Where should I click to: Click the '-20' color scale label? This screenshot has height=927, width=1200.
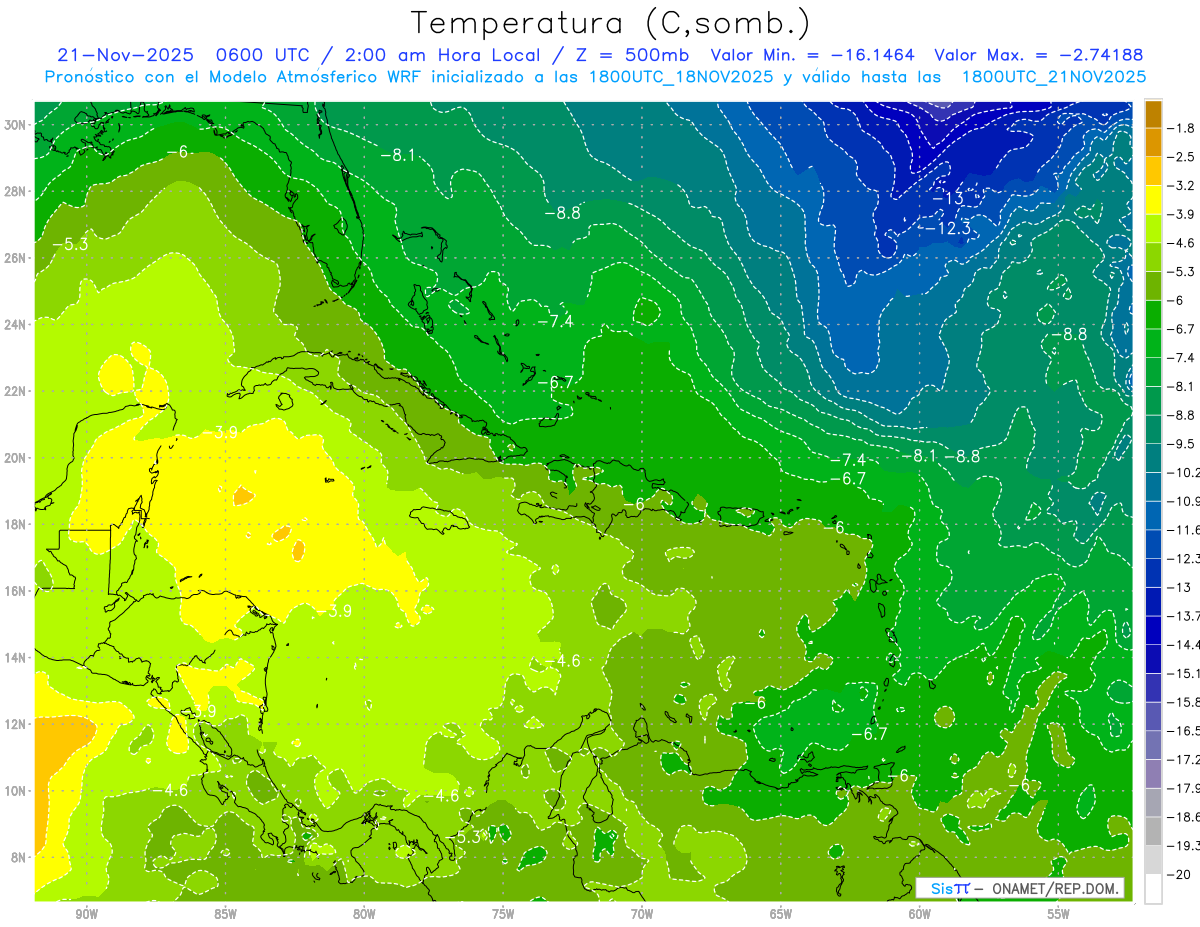[1180, 874]
